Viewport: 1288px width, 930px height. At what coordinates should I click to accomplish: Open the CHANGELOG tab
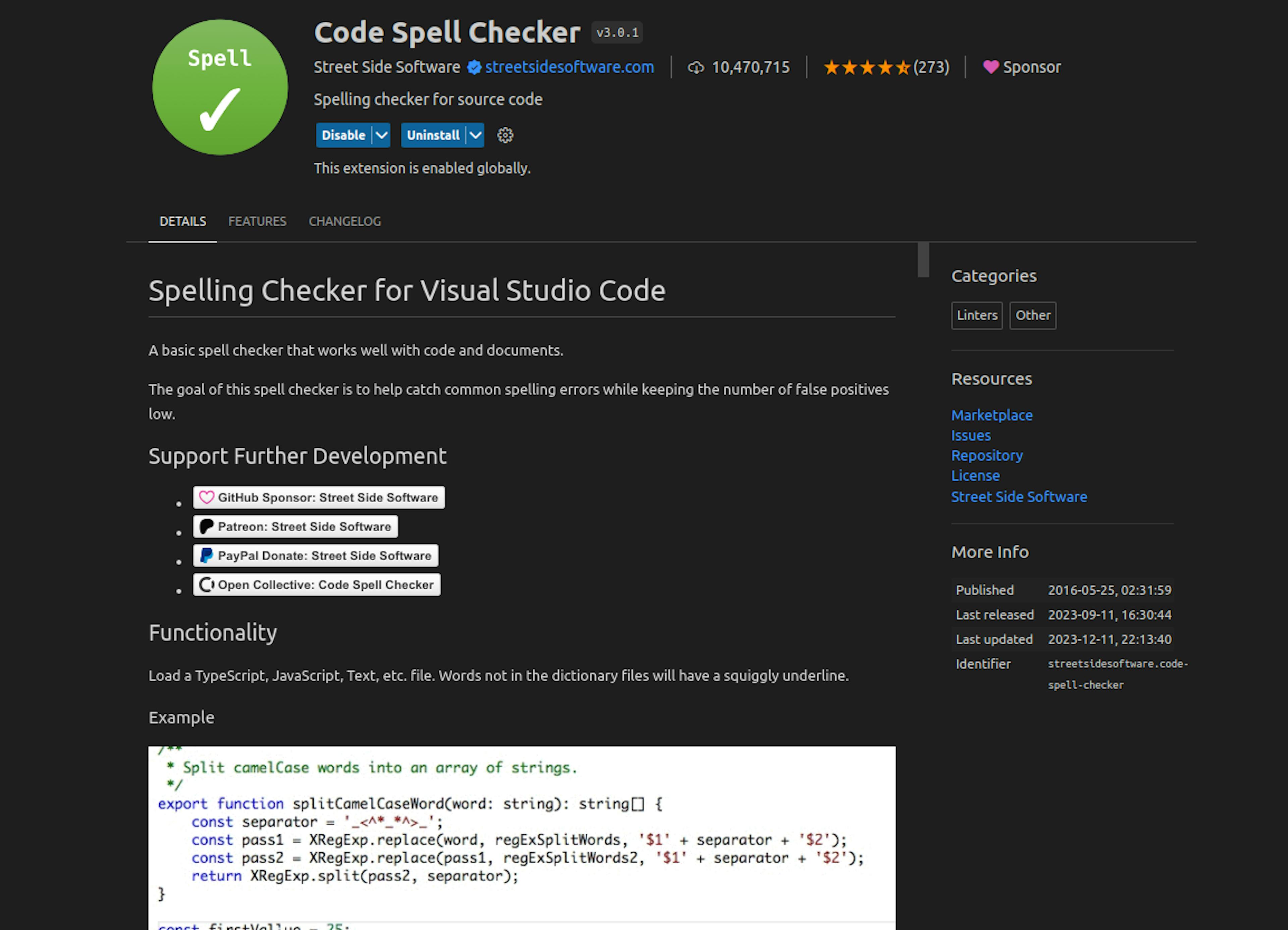(x=345, y=221)
